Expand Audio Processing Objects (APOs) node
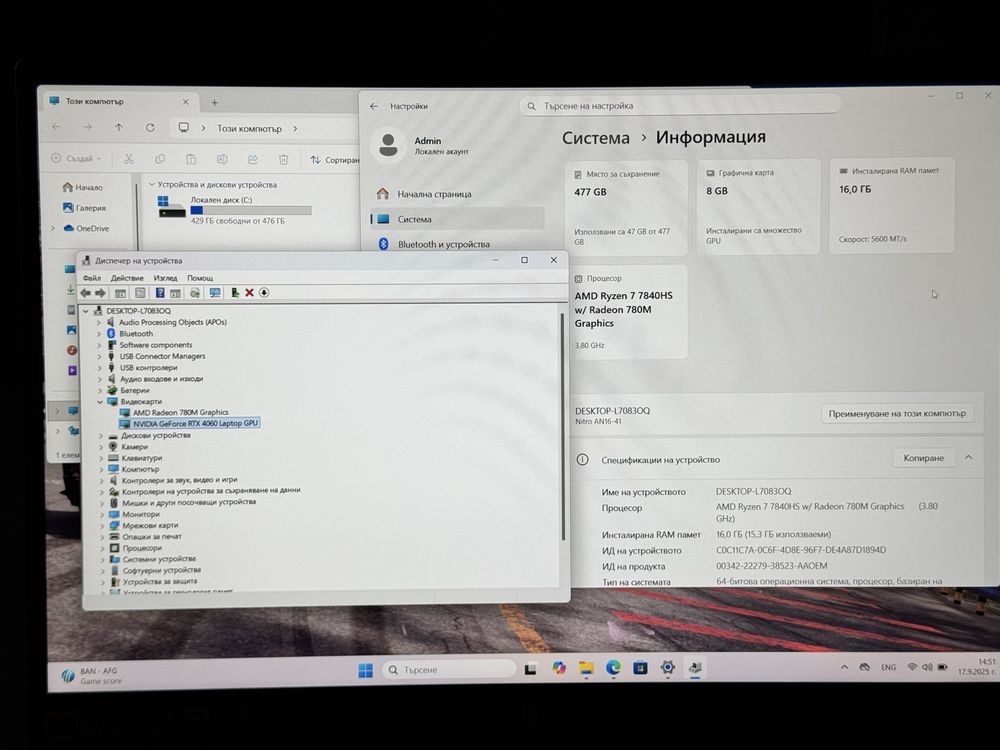 (x=99, y=323)
